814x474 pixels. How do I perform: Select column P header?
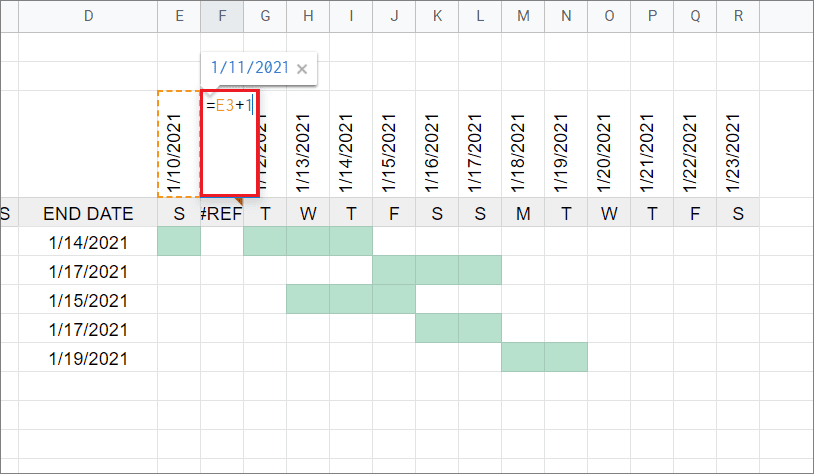[652, 16]
